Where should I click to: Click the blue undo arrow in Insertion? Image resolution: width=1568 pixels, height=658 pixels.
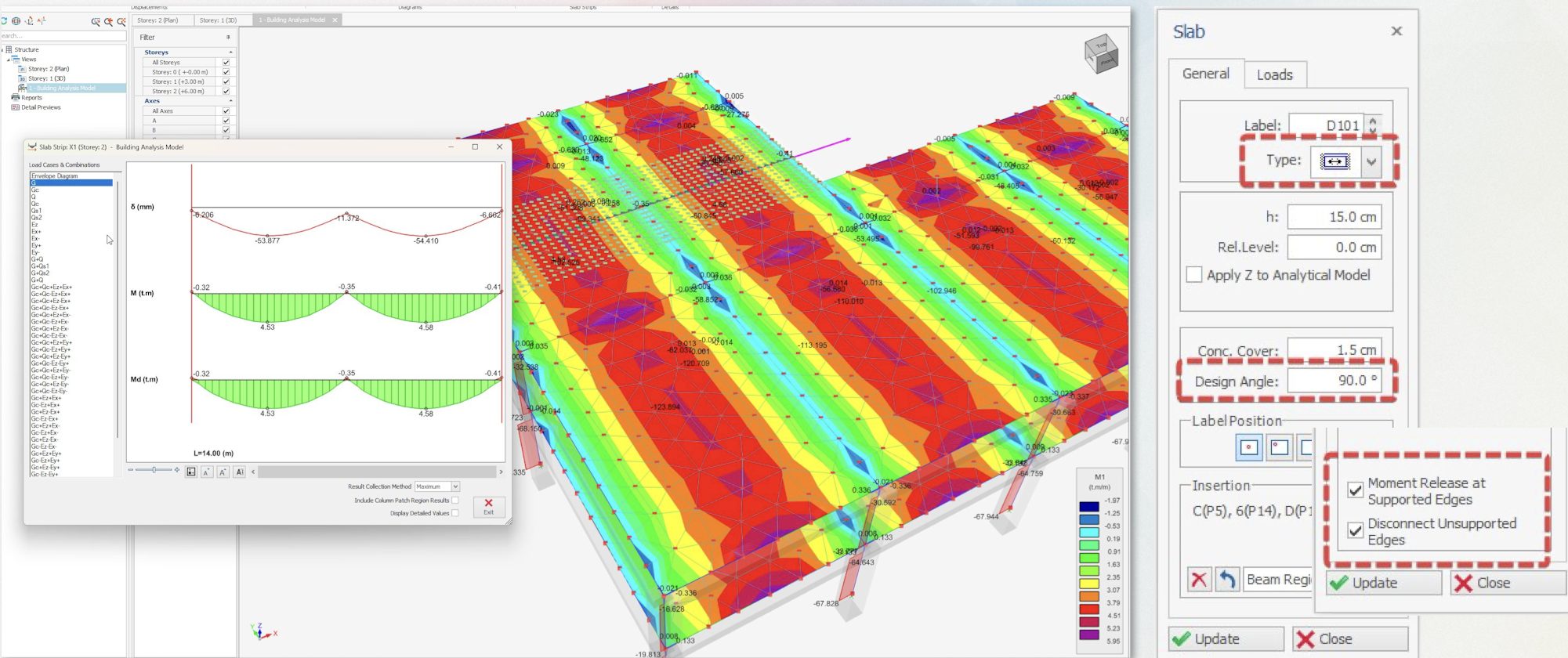pos(1227,580)
